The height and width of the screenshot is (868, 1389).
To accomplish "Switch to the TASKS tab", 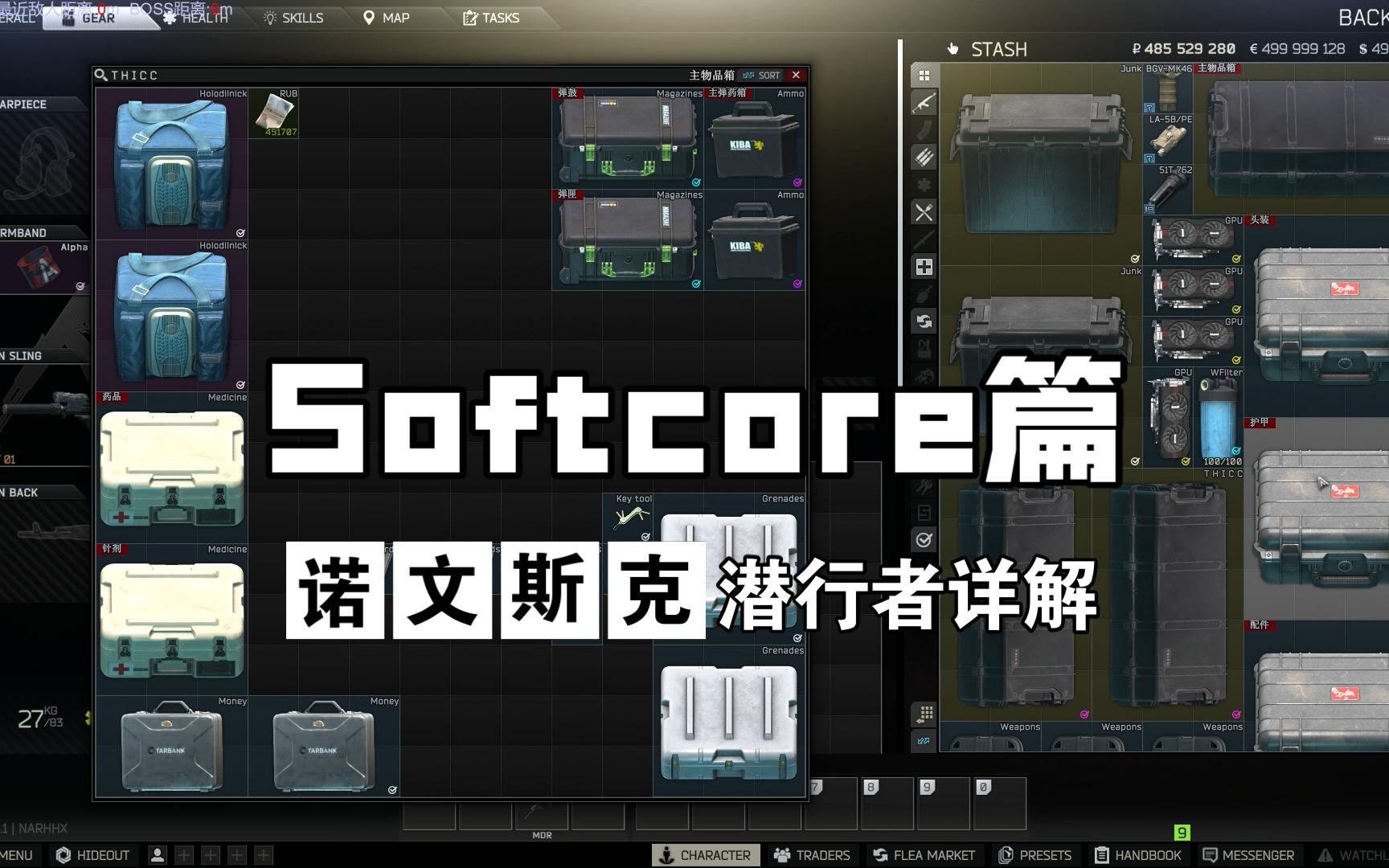I will [491, 18].
